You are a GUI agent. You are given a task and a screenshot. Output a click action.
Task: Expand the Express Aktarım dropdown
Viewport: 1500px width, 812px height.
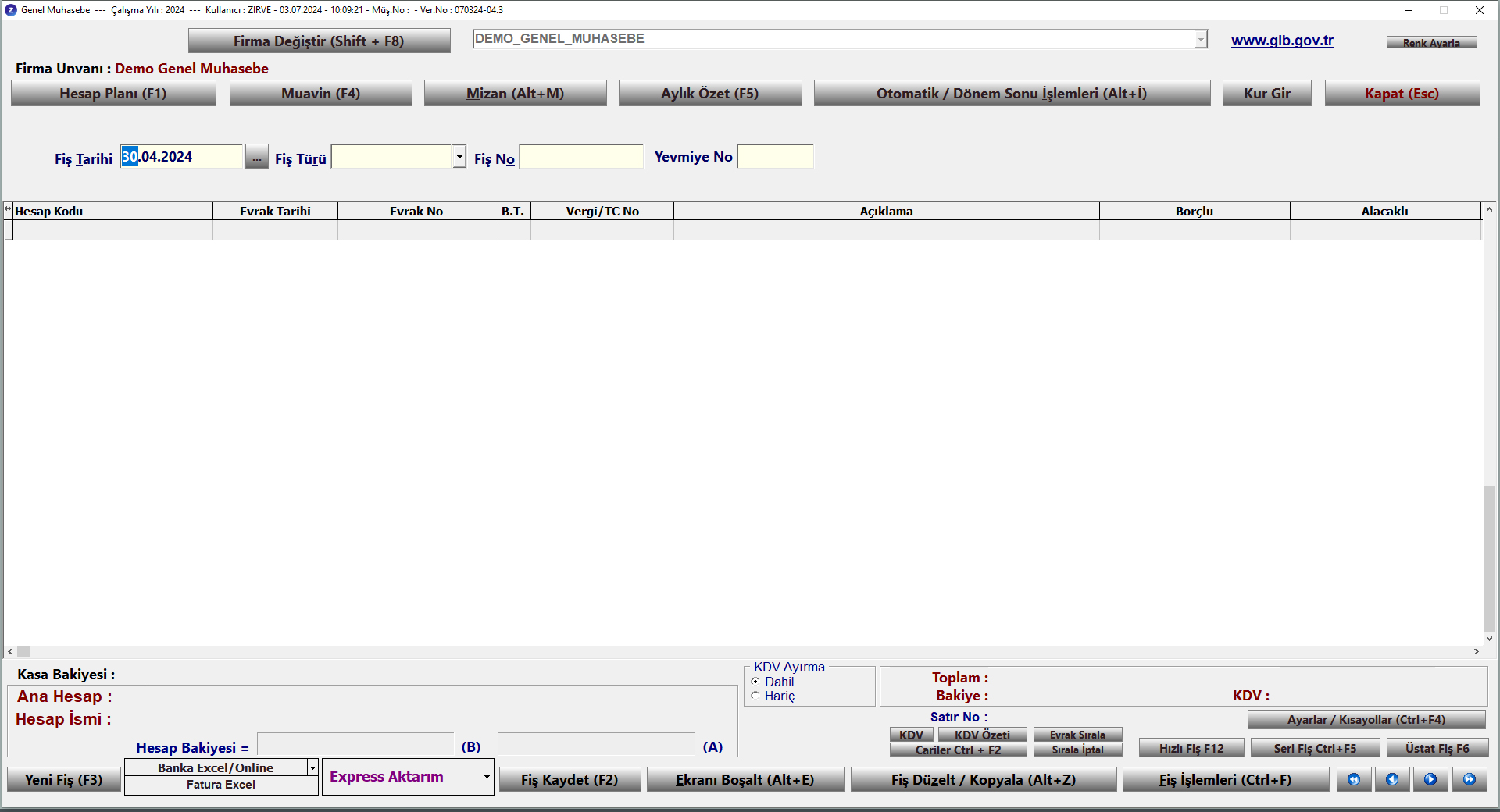point(486,777)
